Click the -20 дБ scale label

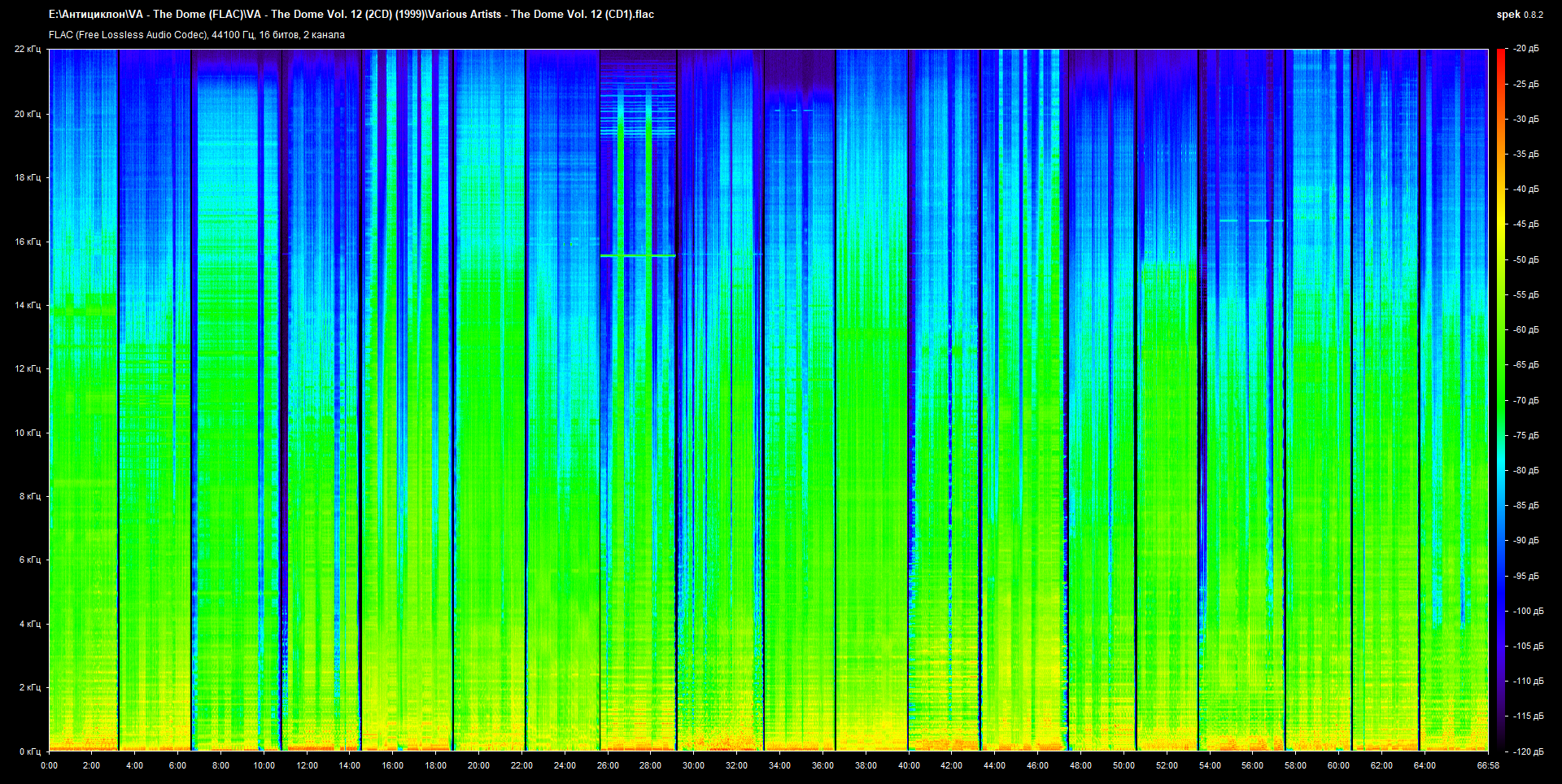1526,49
